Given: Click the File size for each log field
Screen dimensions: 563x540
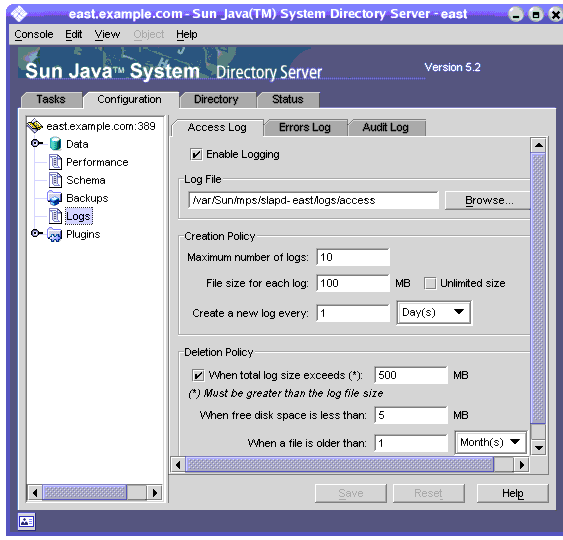Looking at the screenshot, I should 353,283.
